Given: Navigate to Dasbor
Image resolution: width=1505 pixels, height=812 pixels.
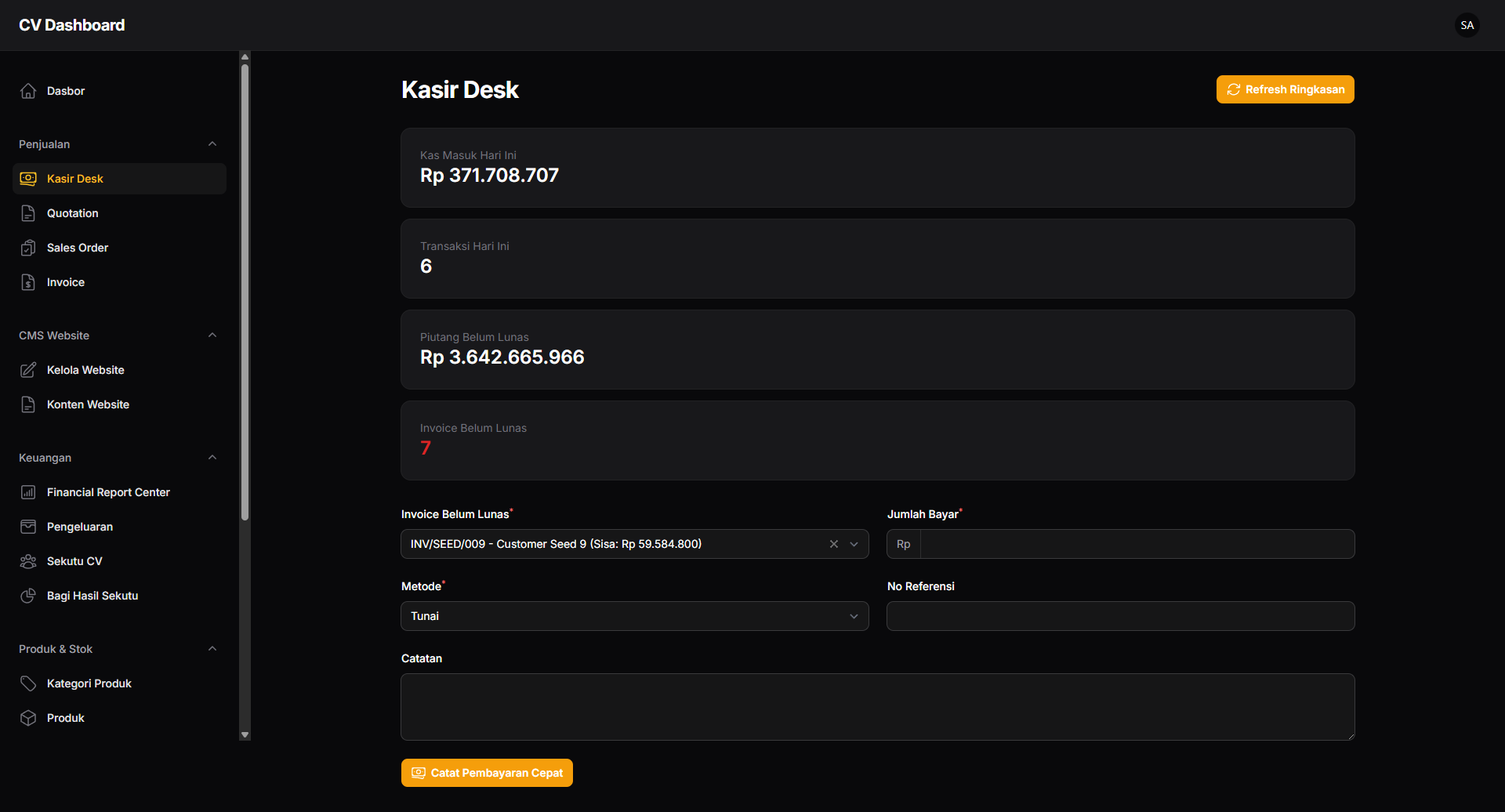Looking at the screenshot, I should pyautogui.click(x=65, y=90).
